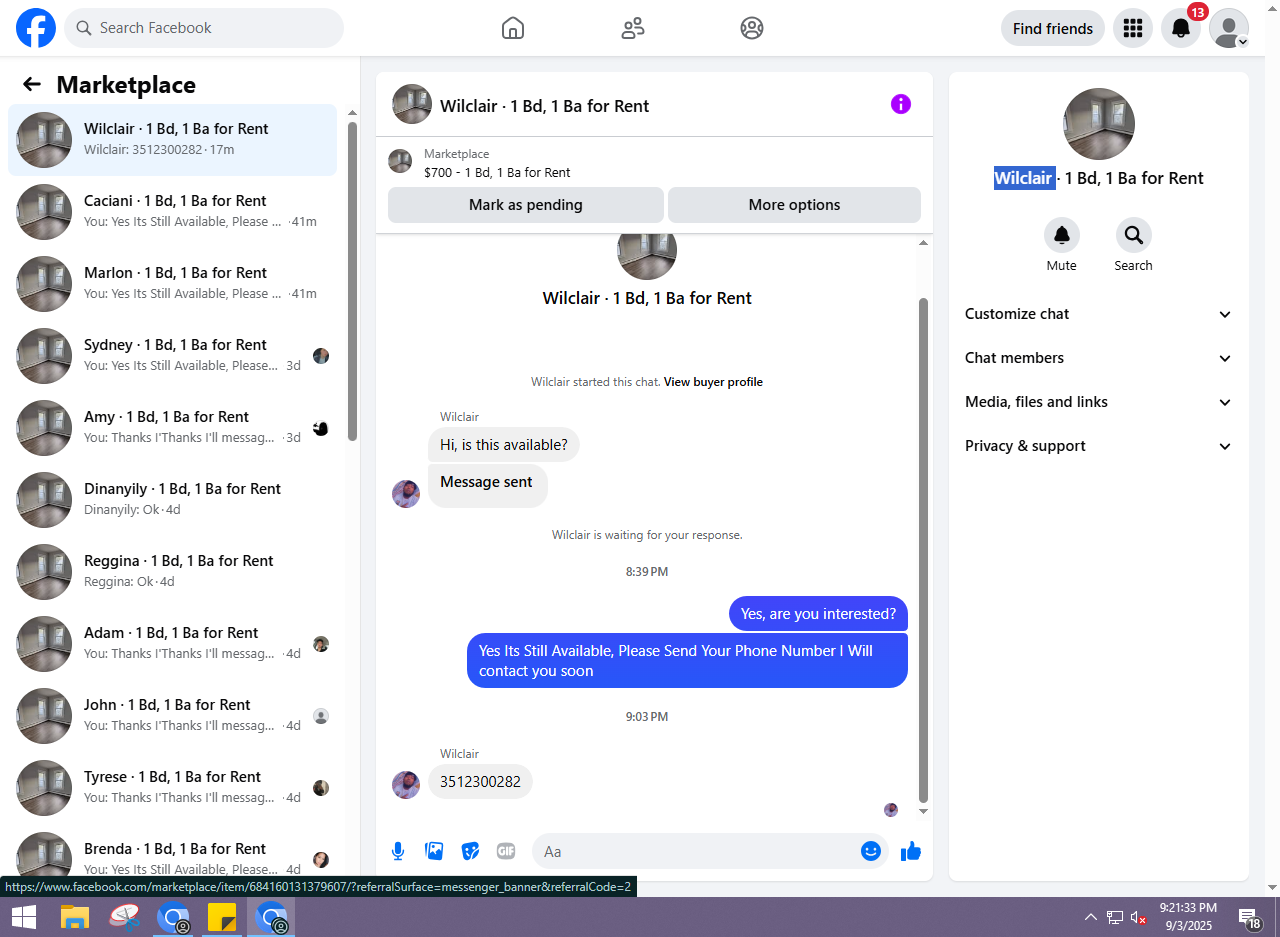Open Amy conversation in chat list
1280x937 pixels.
tap(172, 428)
